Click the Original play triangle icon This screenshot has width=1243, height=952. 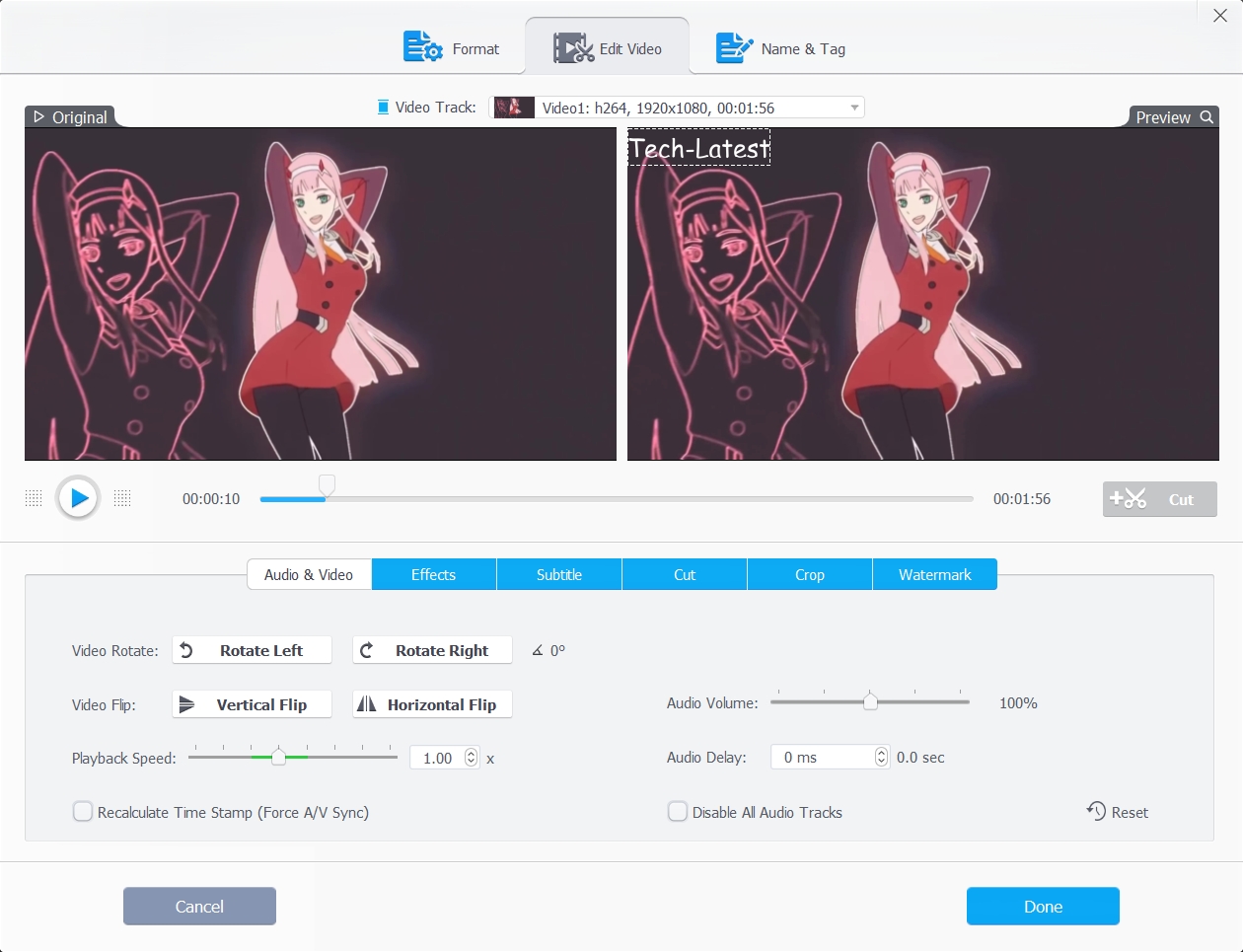[39, 116]
